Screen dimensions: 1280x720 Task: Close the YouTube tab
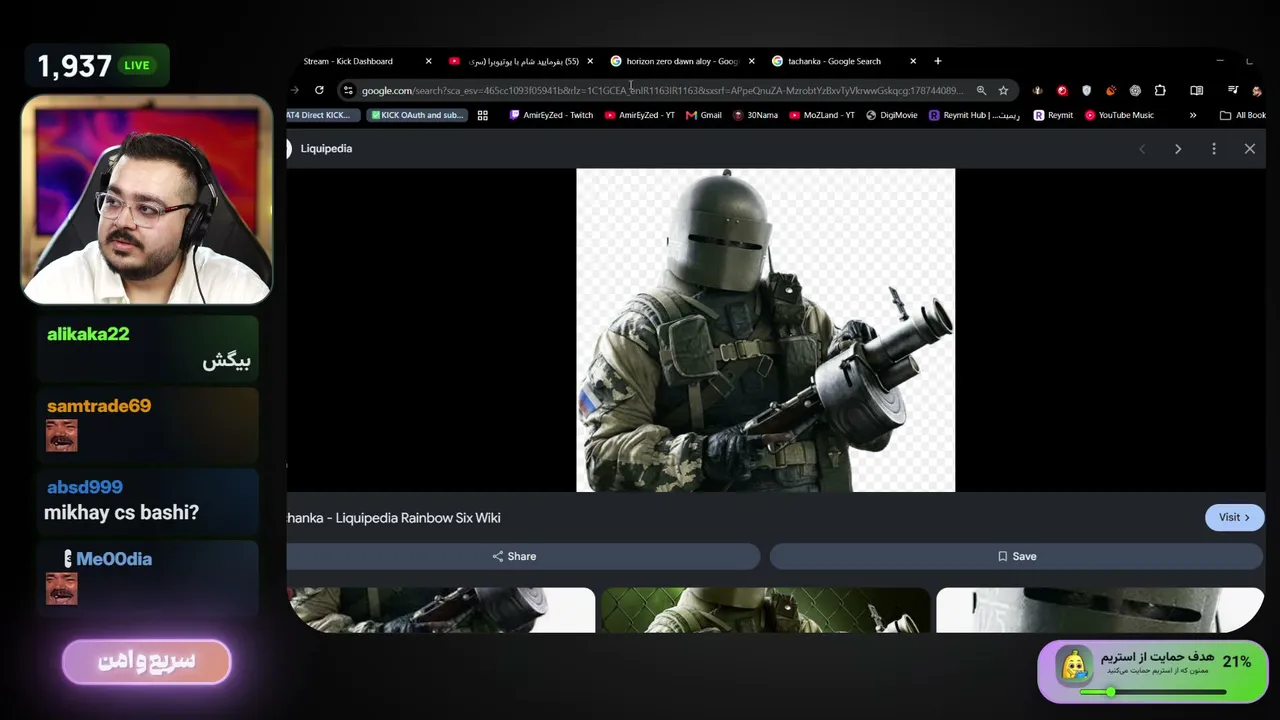pos(590,61)
